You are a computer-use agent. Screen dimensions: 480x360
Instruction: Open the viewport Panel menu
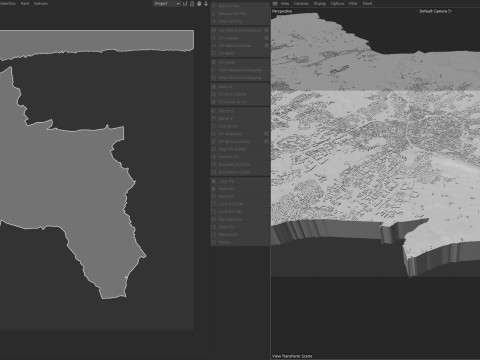coord(367,4)
